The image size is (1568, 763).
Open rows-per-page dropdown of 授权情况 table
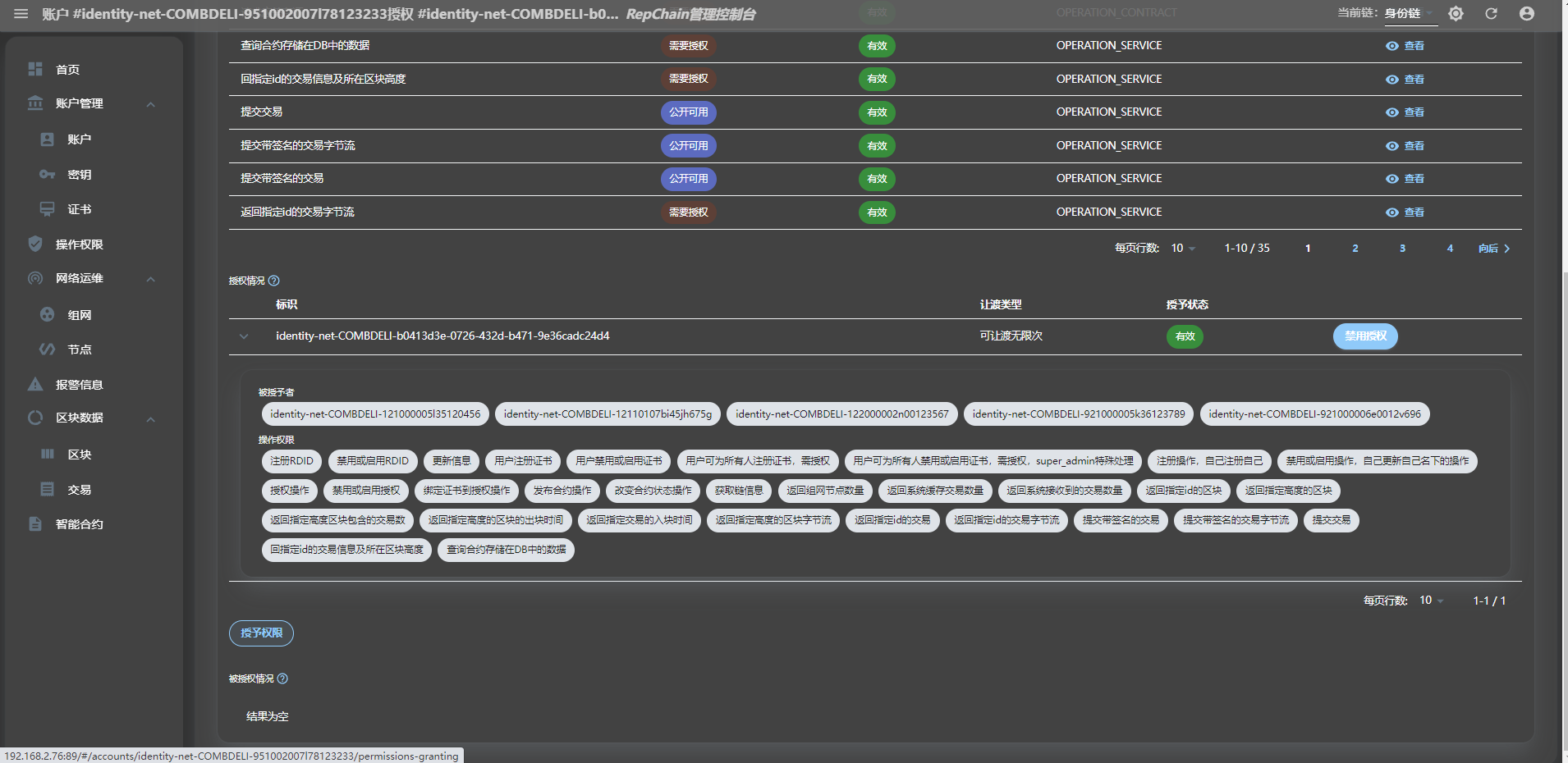point(1432,601)
